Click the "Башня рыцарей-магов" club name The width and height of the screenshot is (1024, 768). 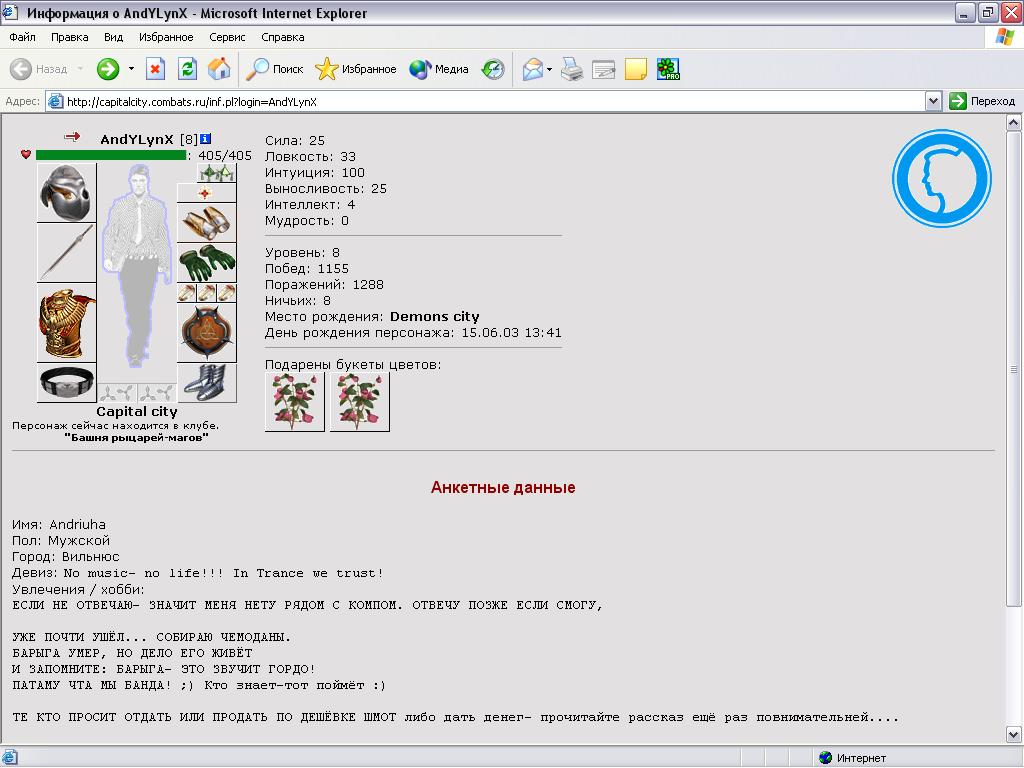pos(136,438)
